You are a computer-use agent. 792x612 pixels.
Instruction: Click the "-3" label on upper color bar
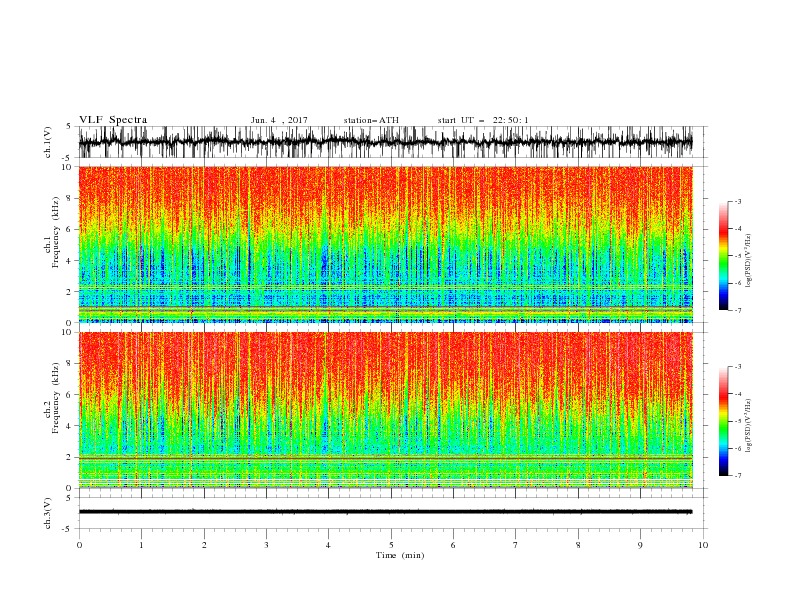point(737,201)
